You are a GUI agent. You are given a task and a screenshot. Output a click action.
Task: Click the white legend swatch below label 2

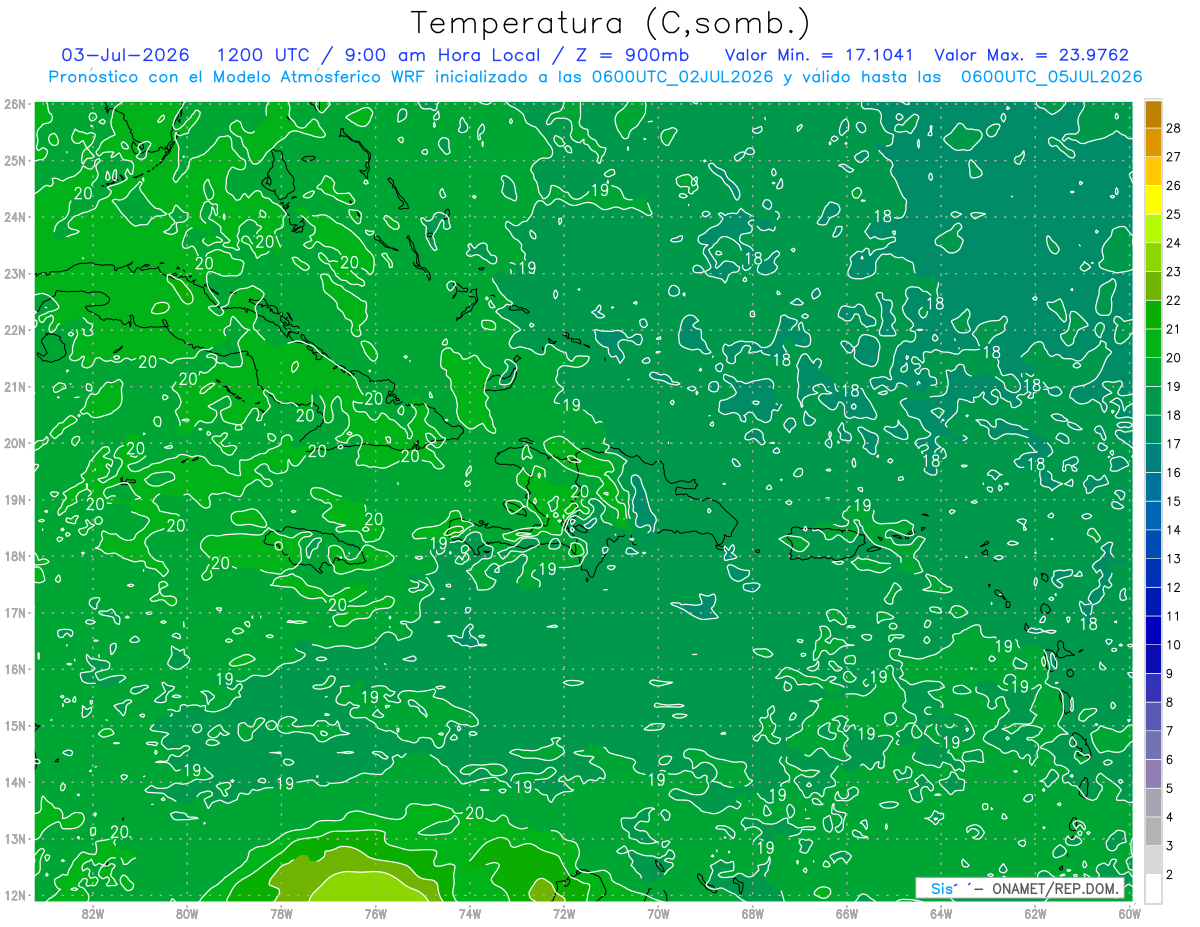(x=1153, y=888)
